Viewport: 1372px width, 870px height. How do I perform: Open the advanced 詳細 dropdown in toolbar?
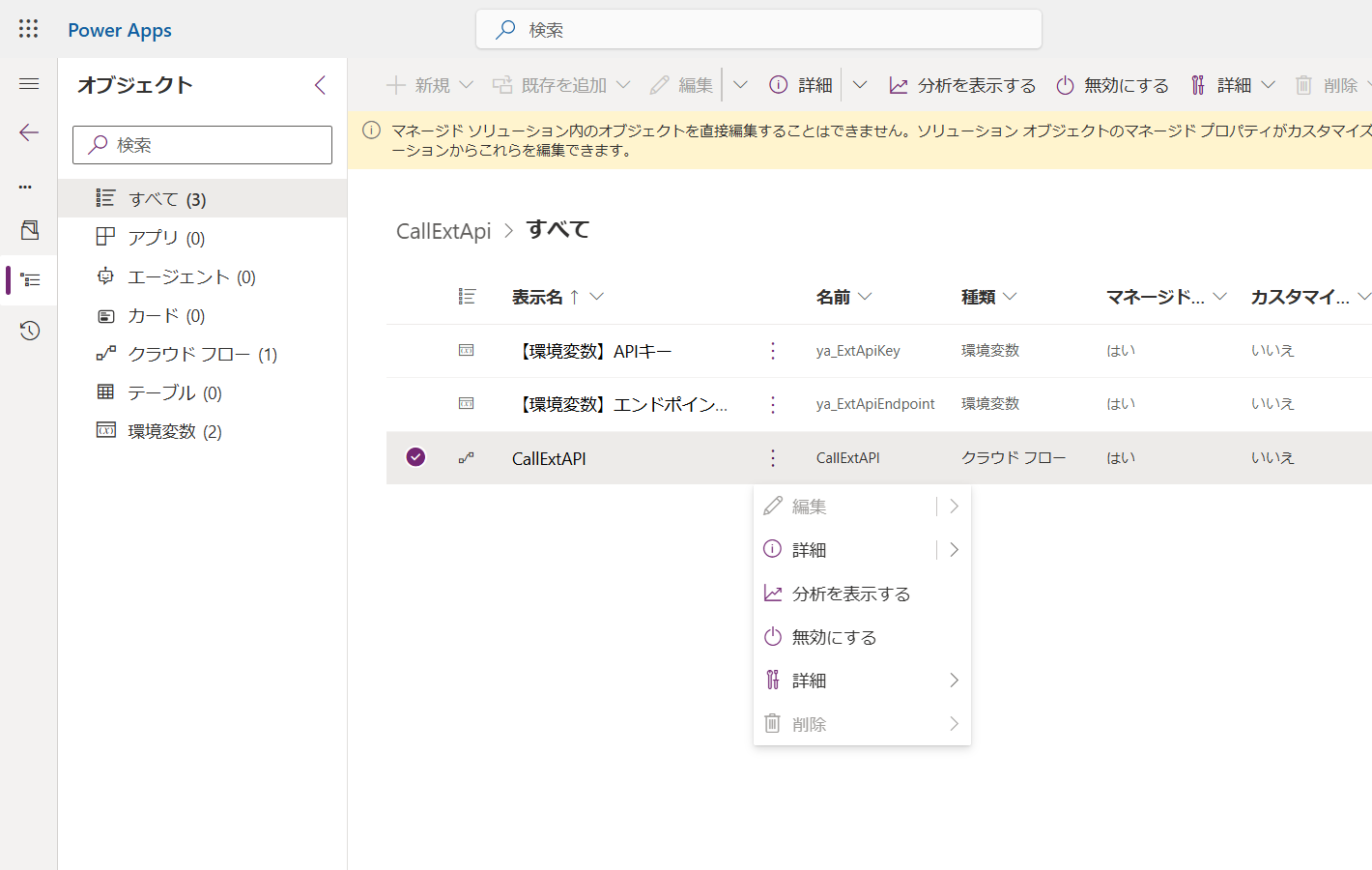pos(1233,85)
